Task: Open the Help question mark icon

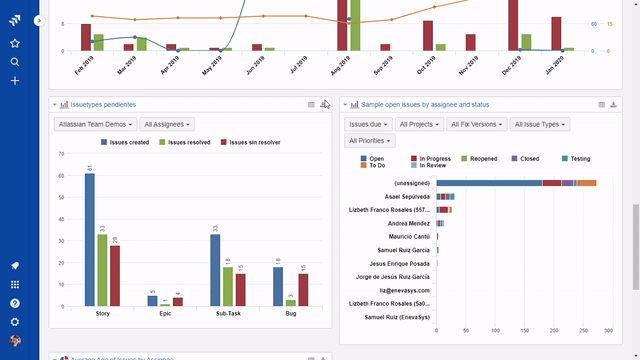Action: (x=15, y=303)
